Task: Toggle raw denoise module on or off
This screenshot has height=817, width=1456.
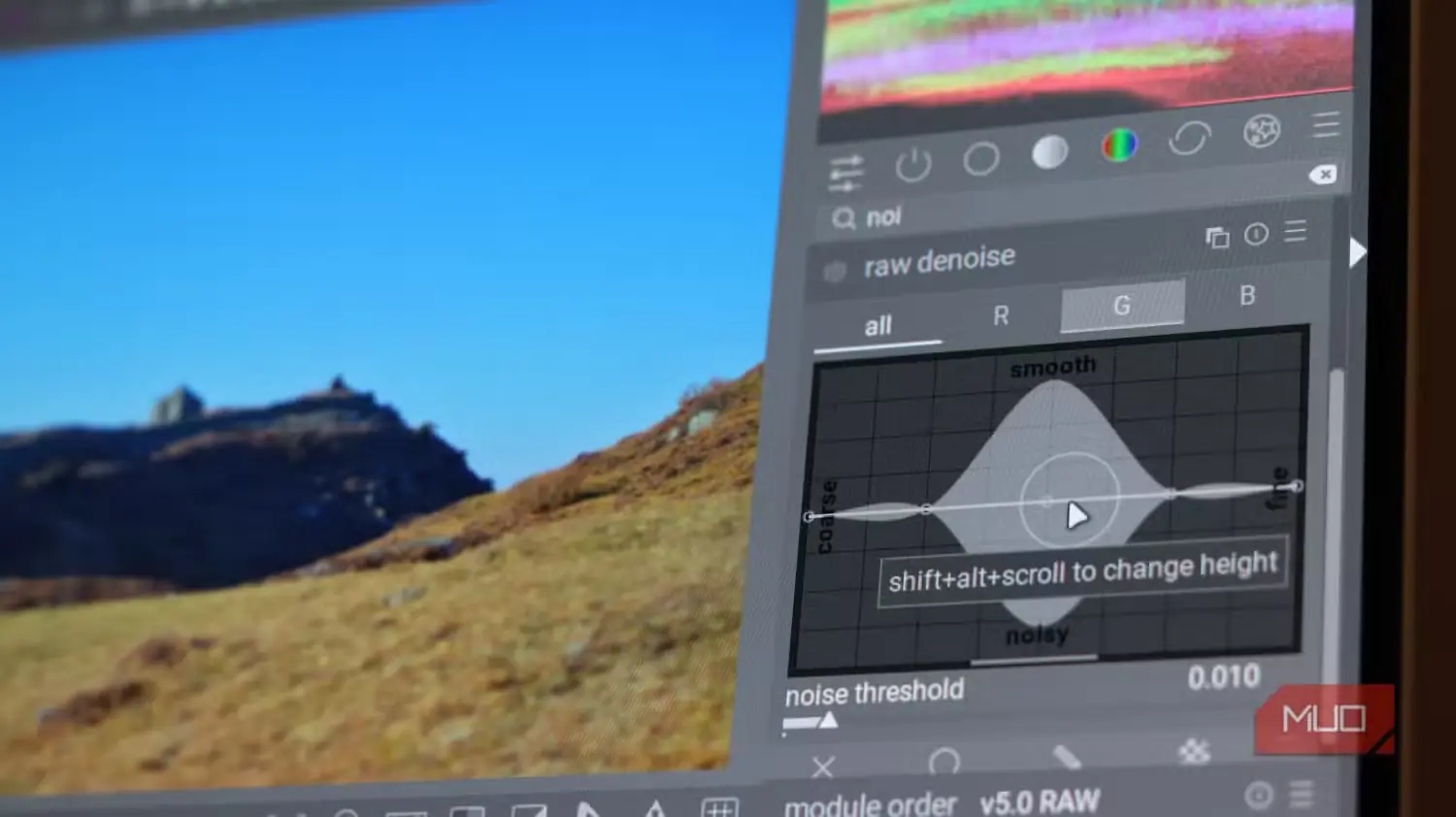Action: (835, 272)
